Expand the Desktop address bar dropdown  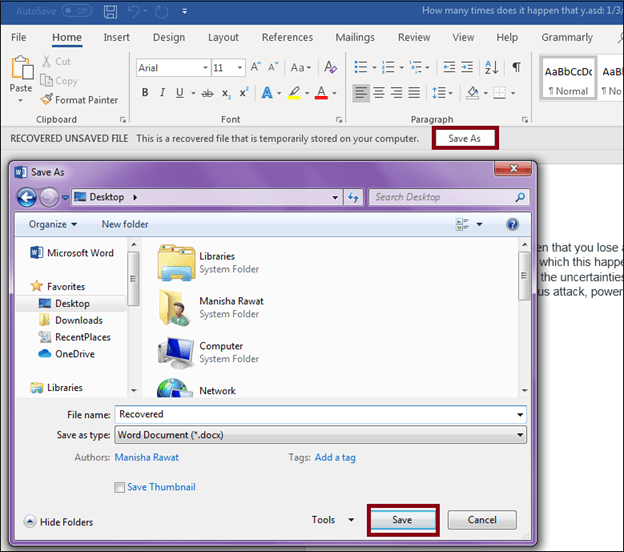pos(335,197)
